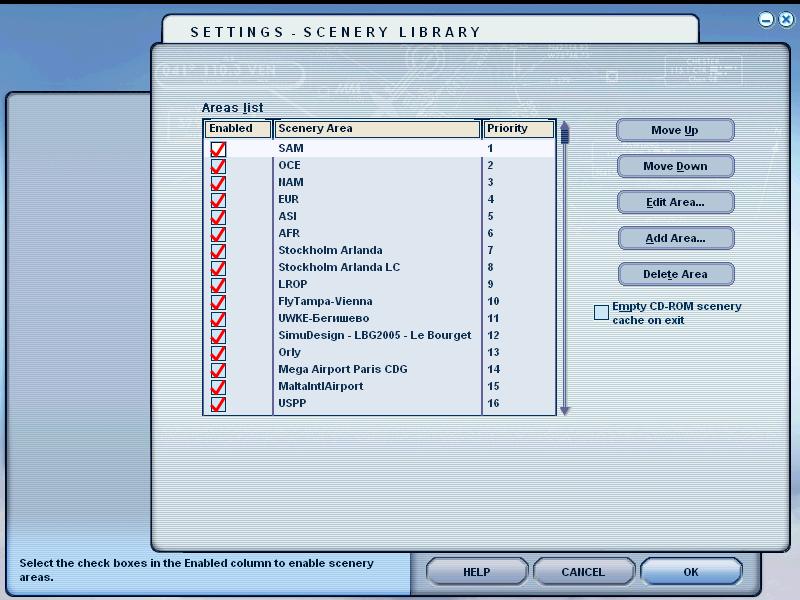Screen dimensions: 800x600
Task: Select the Stockholm Arlanda LC name
Action: (339, 267)
